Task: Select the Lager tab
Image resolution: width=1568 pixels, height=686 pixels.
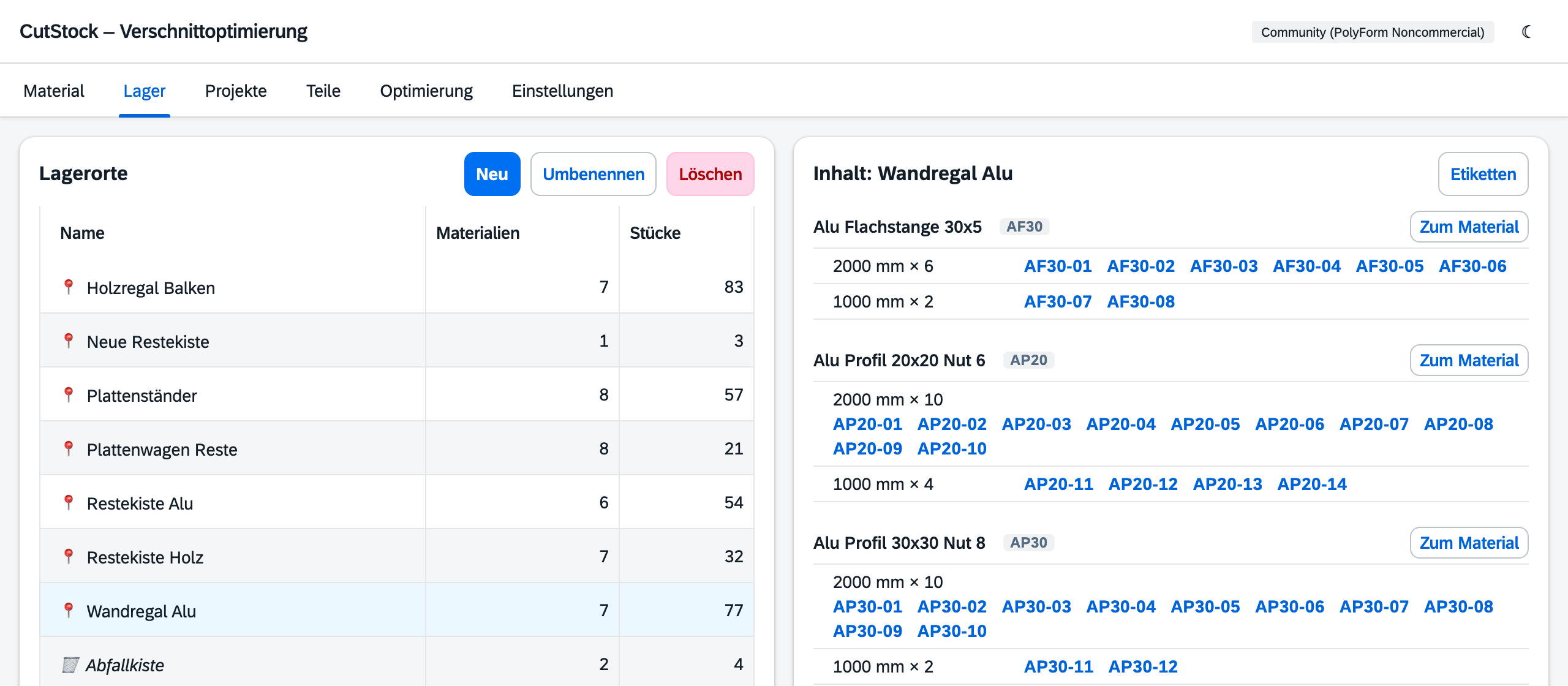Action: tap(145, 91)
